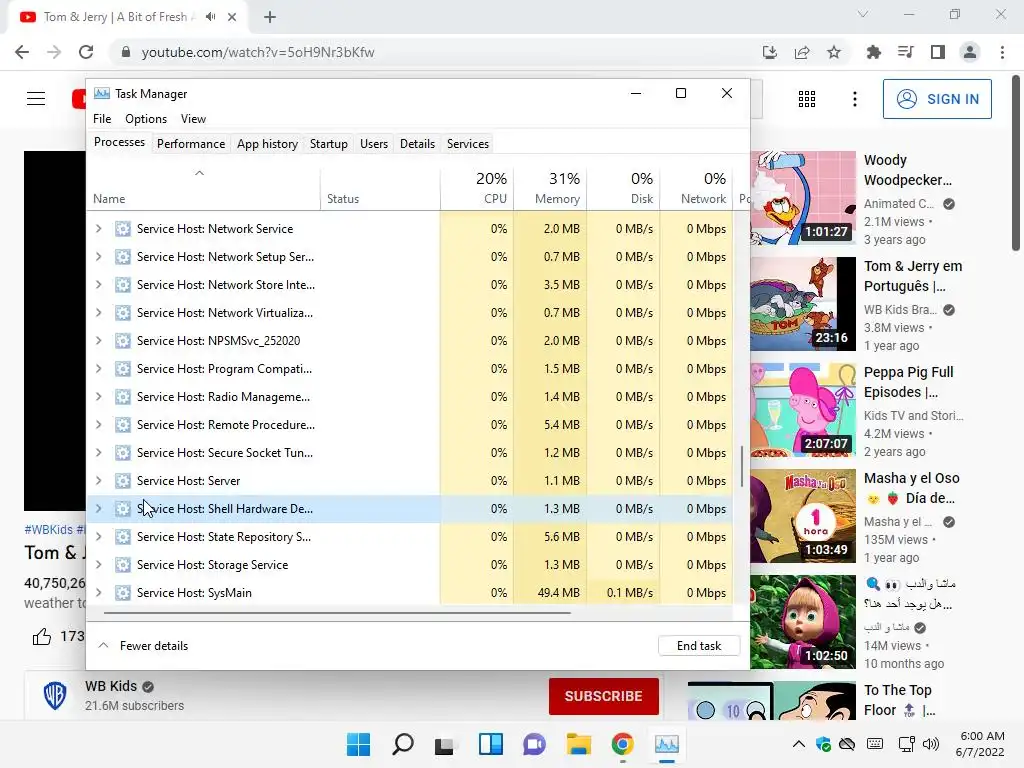Select the 49.4 MB memory cell

pyautogui.click(x=550, y=592)
